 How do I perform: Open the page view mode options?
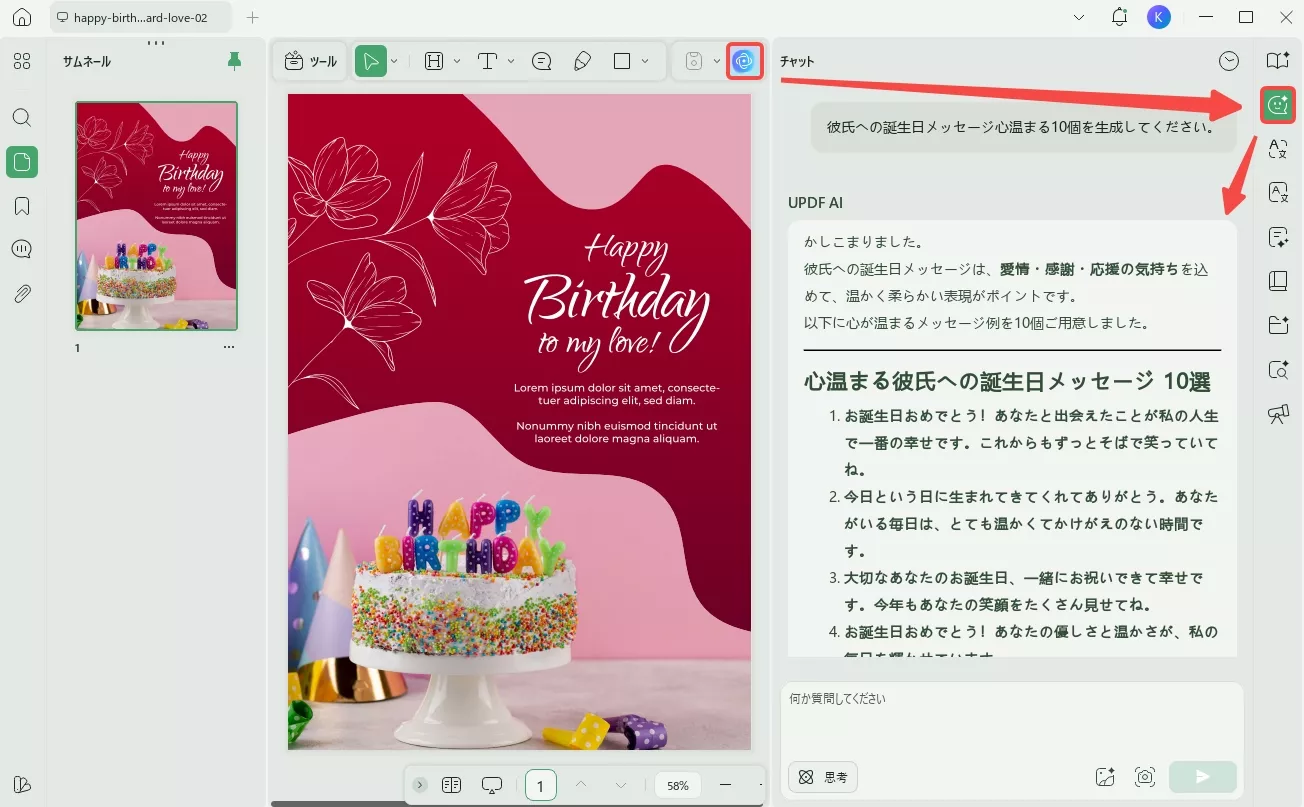tap(451, 785)
